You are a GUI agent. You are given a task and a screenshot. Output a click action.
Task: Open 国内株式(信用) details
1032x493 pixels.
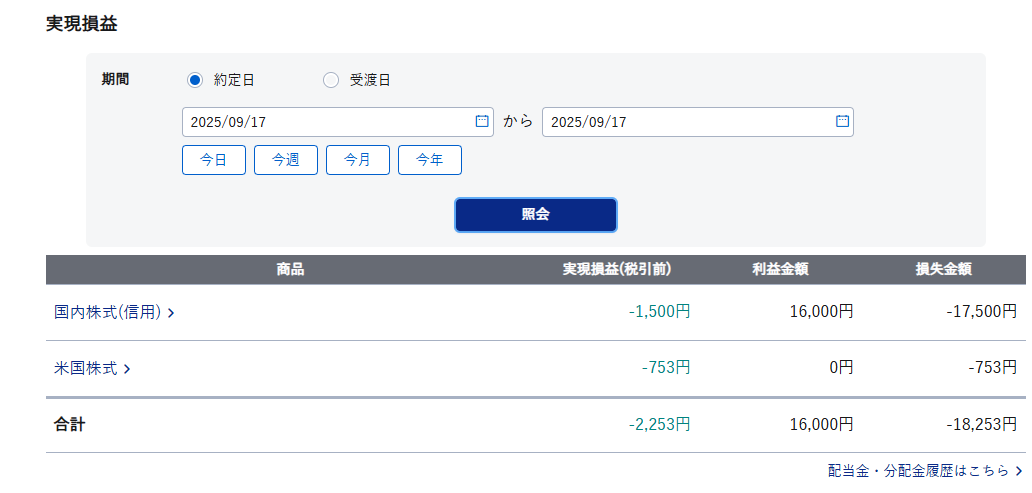[x=107, y=312]
